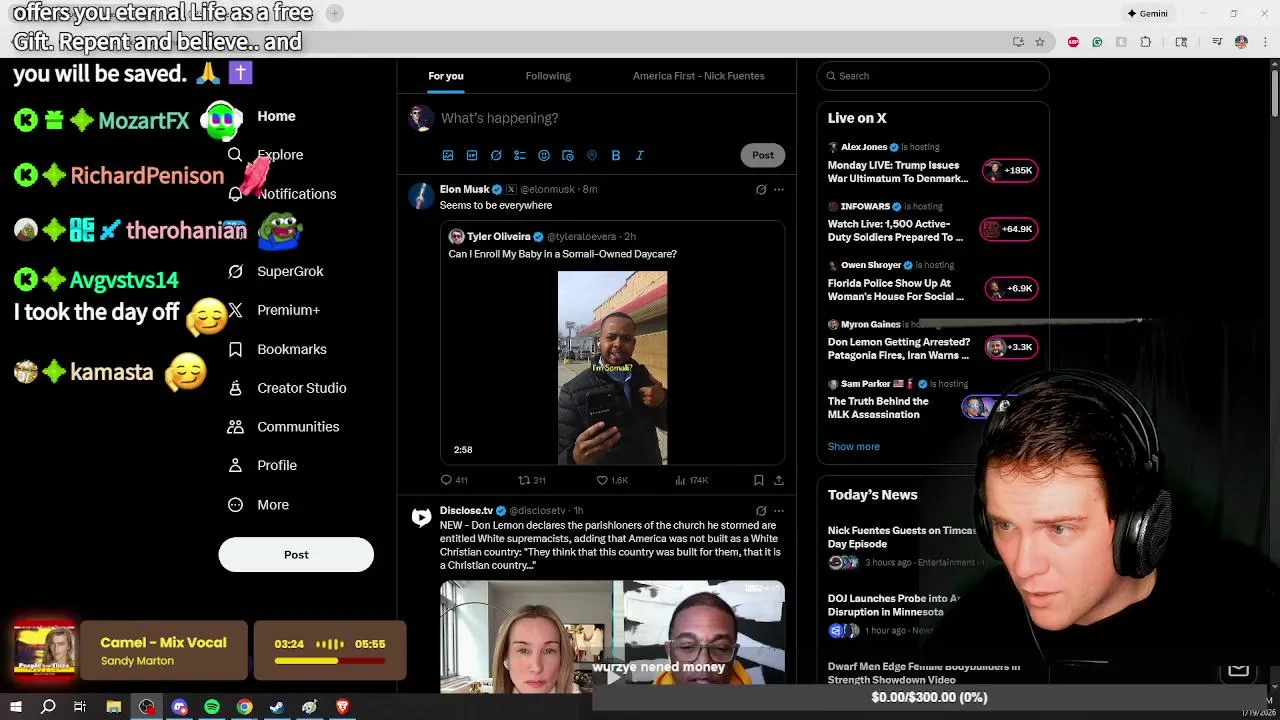Click the Gemini button in Chrome
This screenshot has height=720, width=1280.
(1147, 14)
